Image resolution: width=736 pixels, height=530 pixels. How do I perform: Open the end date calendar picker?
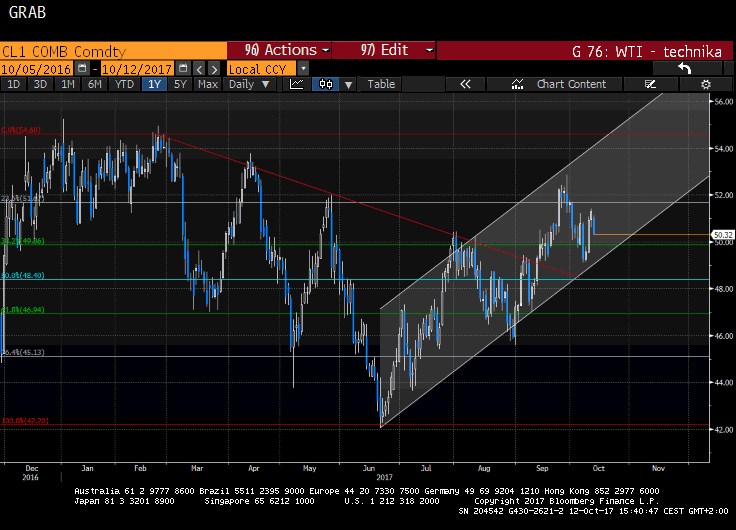pos(182,68)
